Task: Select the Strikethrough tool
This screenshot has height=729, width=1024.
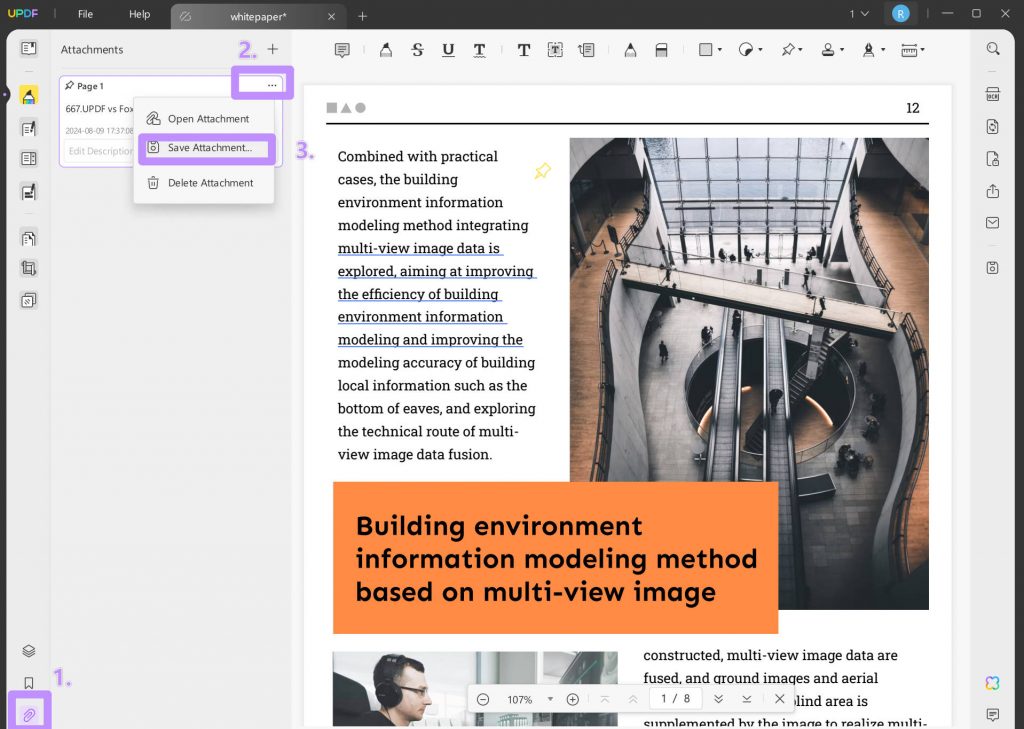Action: coord(417,49)
